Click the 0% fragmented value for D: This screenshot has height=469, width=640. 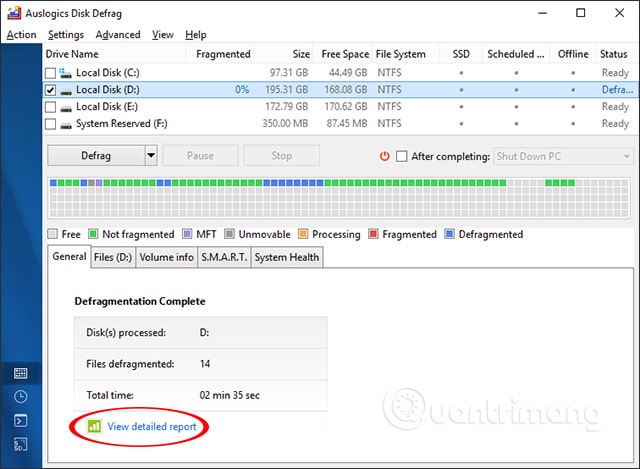pos(242,90)
